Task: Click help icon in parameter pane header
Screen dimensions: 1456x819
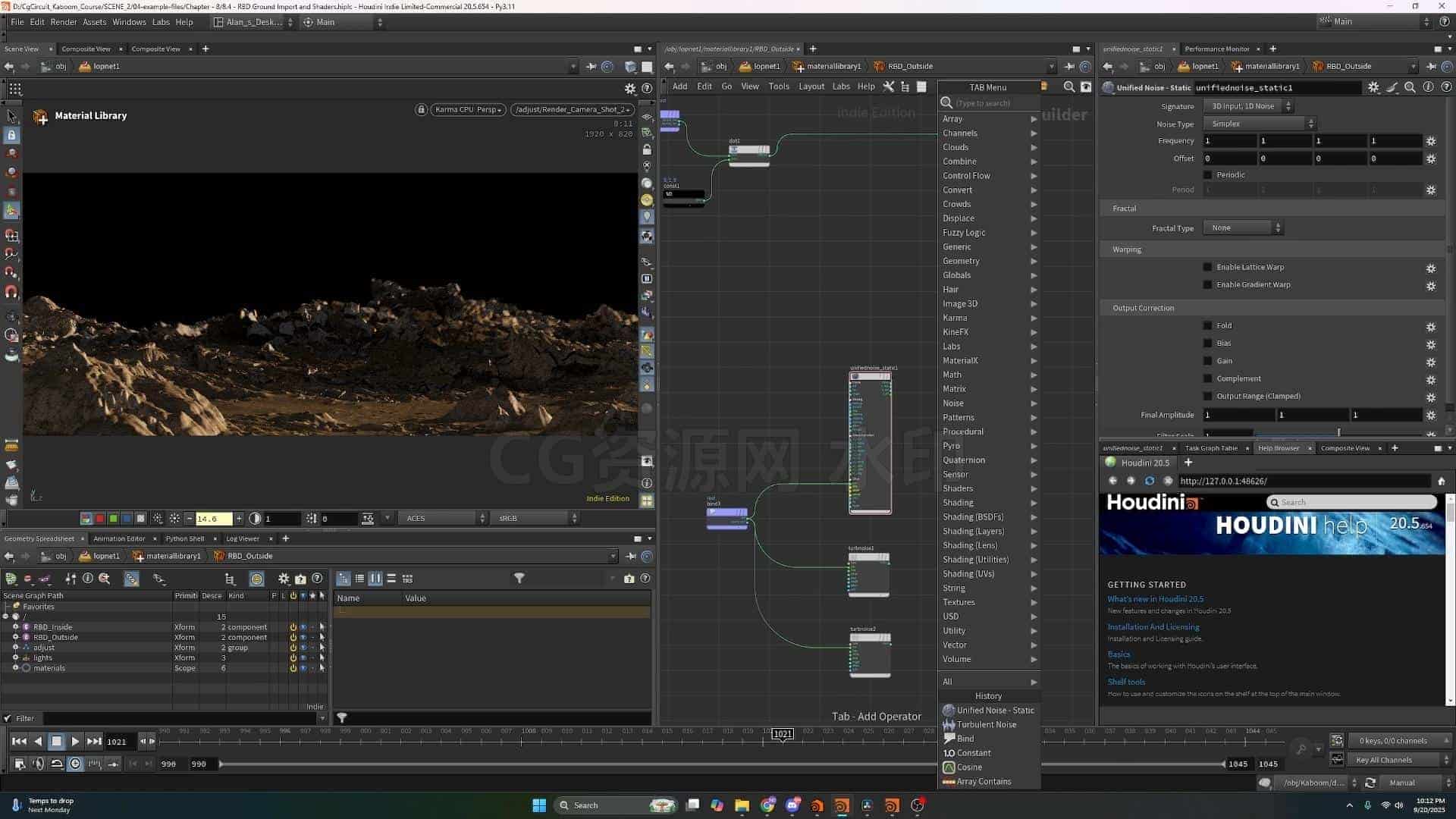Action: pos(1445,87)
